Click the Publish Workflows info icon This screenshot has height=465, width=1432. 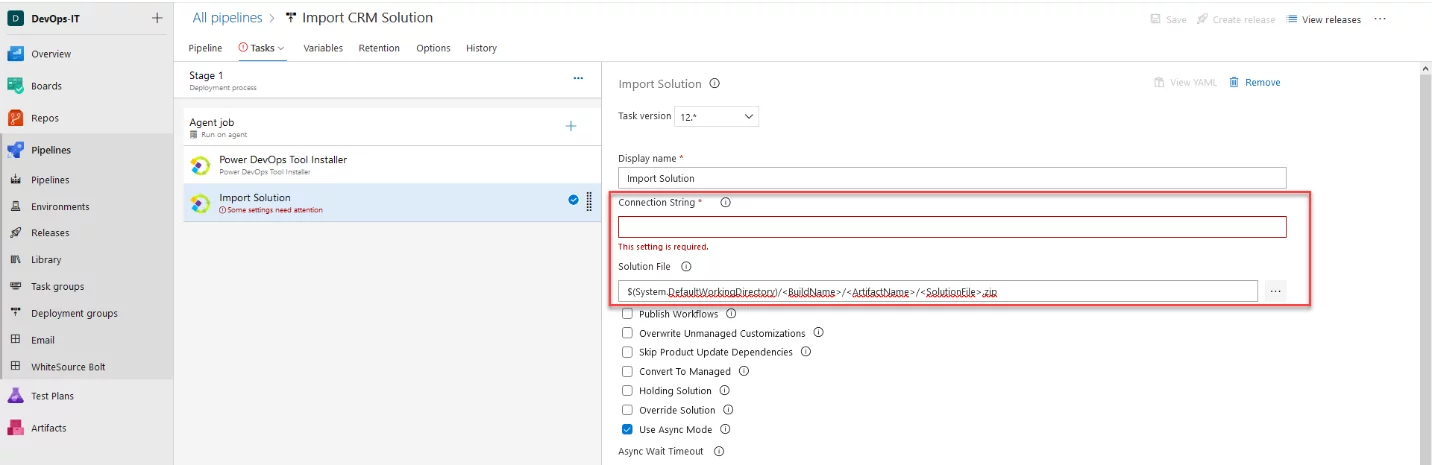pyautogui.click(x=731, y=314)
